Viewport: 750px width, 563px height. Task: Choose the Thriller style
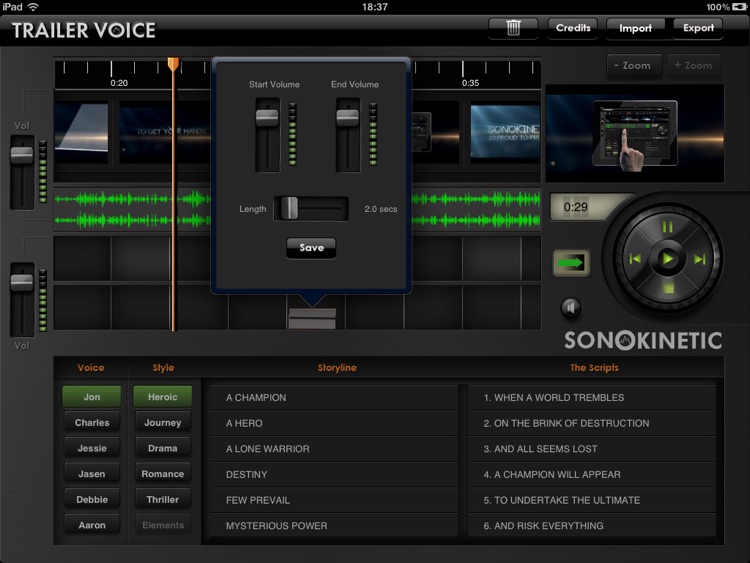click(x=163, y=499)
